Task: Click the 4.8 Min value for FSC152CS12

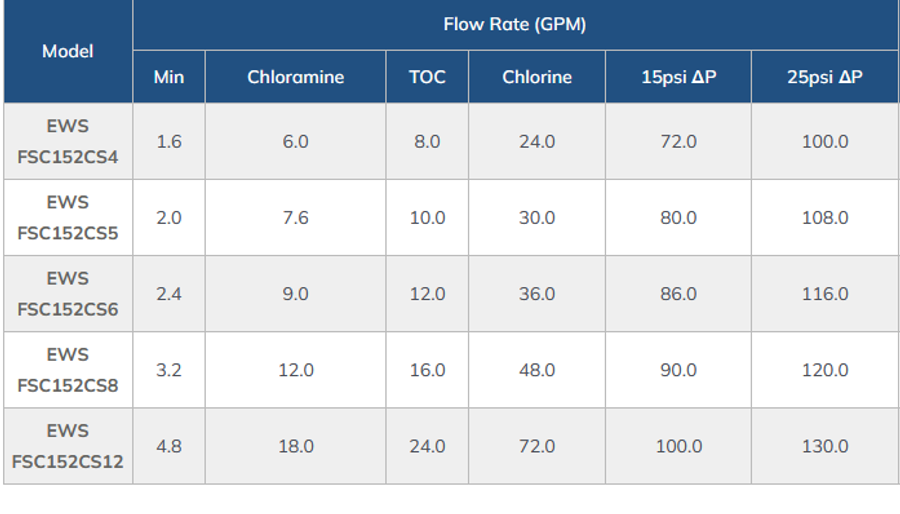Action: click(169, 446)
